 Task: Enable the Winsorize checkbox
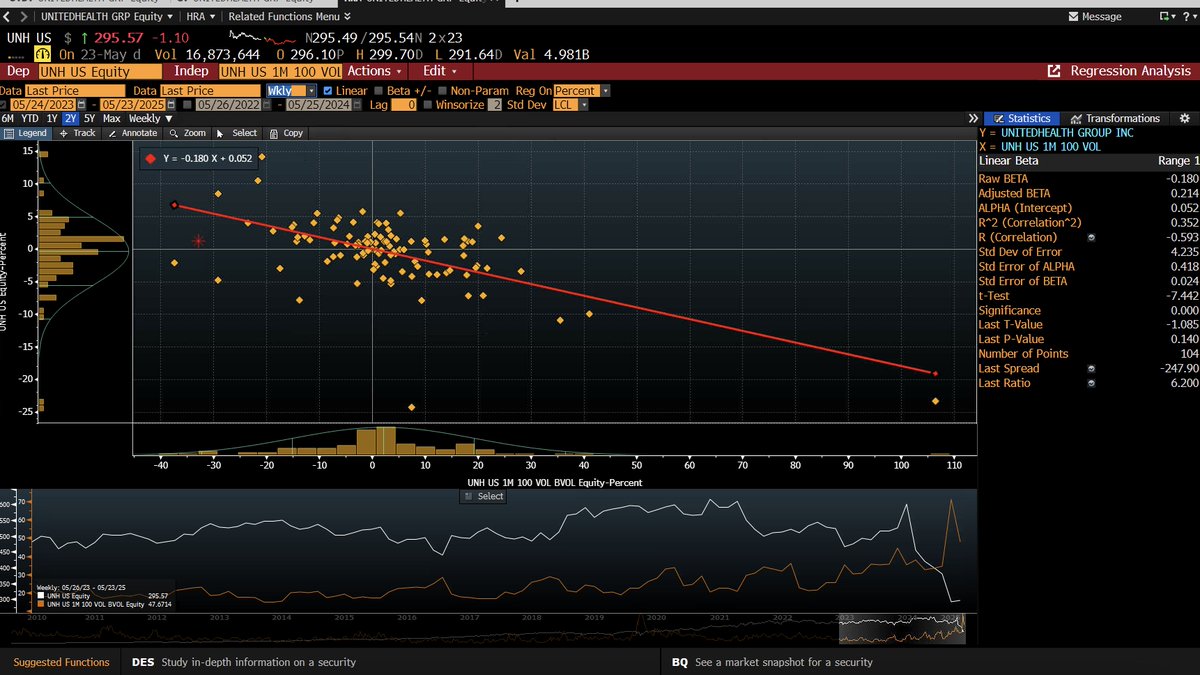click(428, 105)
